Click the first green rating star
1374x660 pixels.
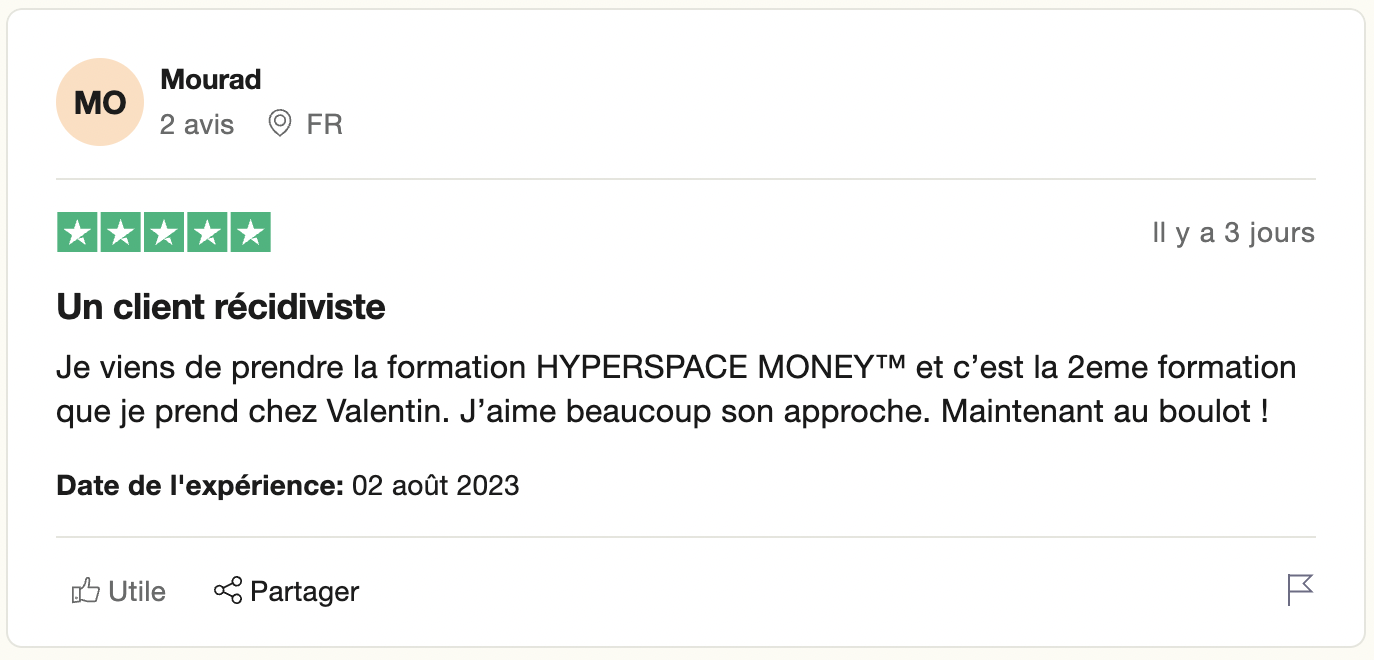pos(76,233)
